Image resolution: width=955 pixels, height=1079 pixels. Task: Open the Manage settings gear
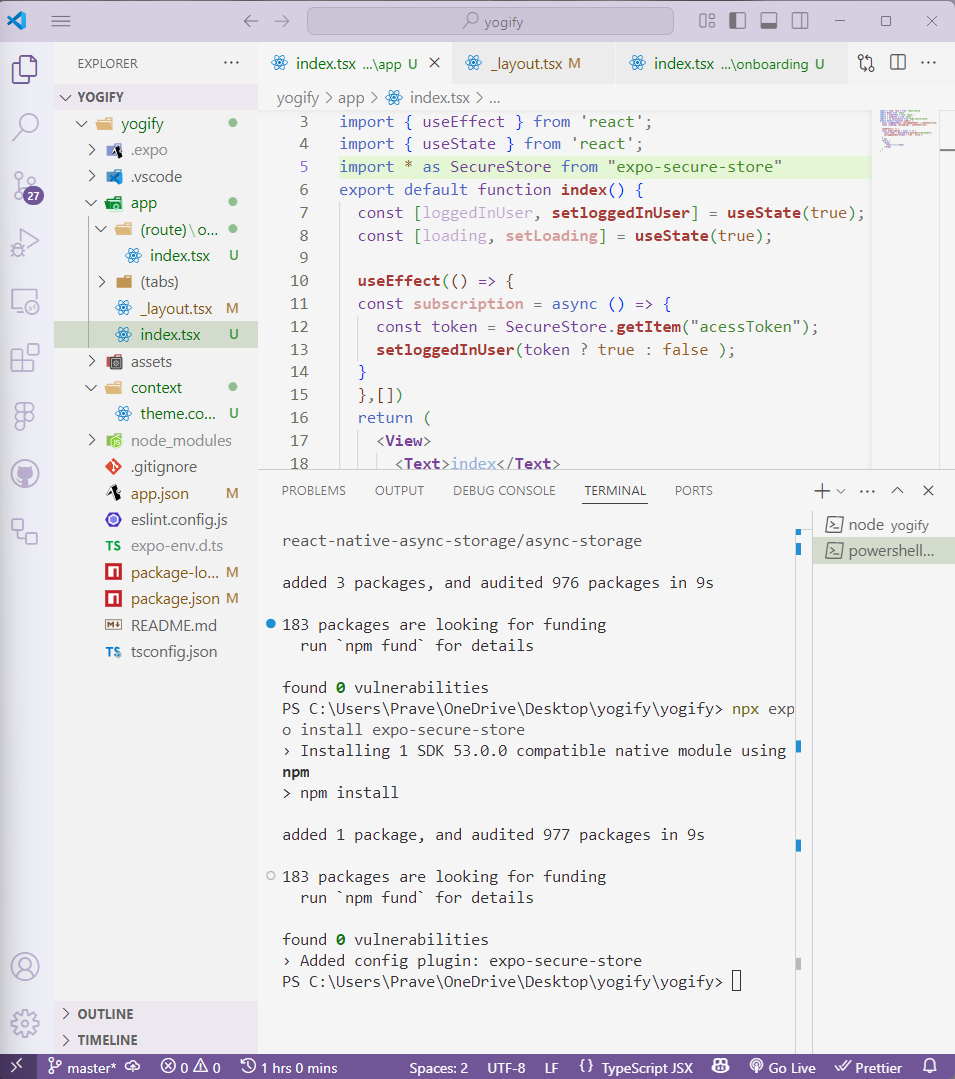(25, 1023)
